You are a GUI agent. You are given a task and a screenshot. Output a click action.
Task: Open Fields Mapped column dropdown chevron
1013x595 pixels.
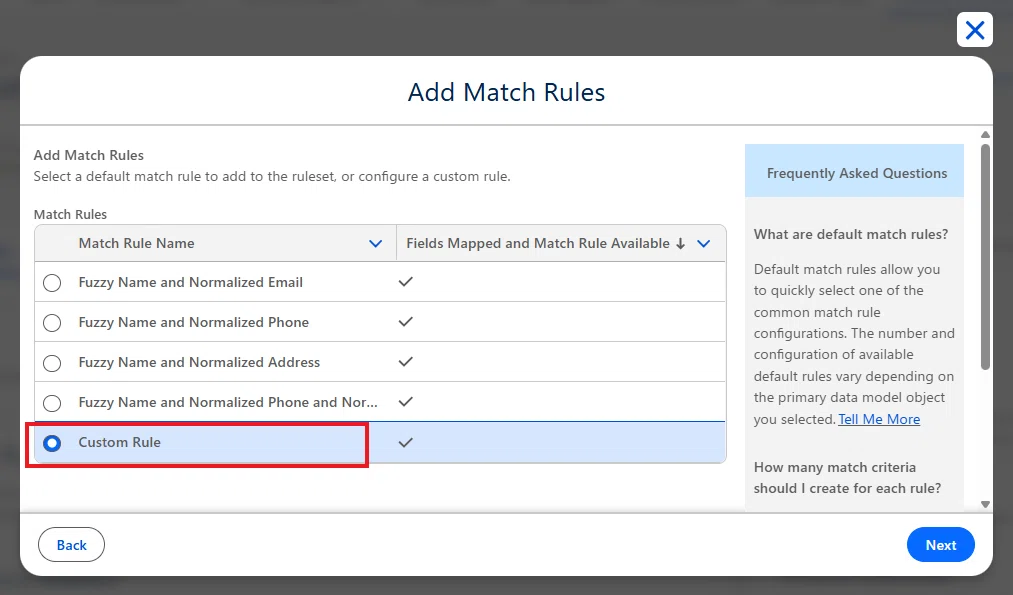pyautogui.click(x=704, y=244)
